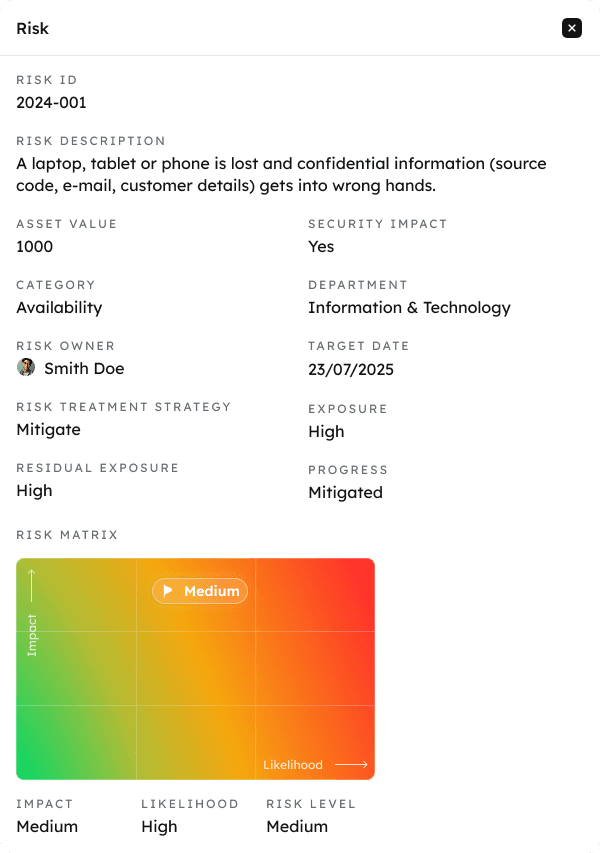Click the Likelihood axis arrow icon

(352, 764)
